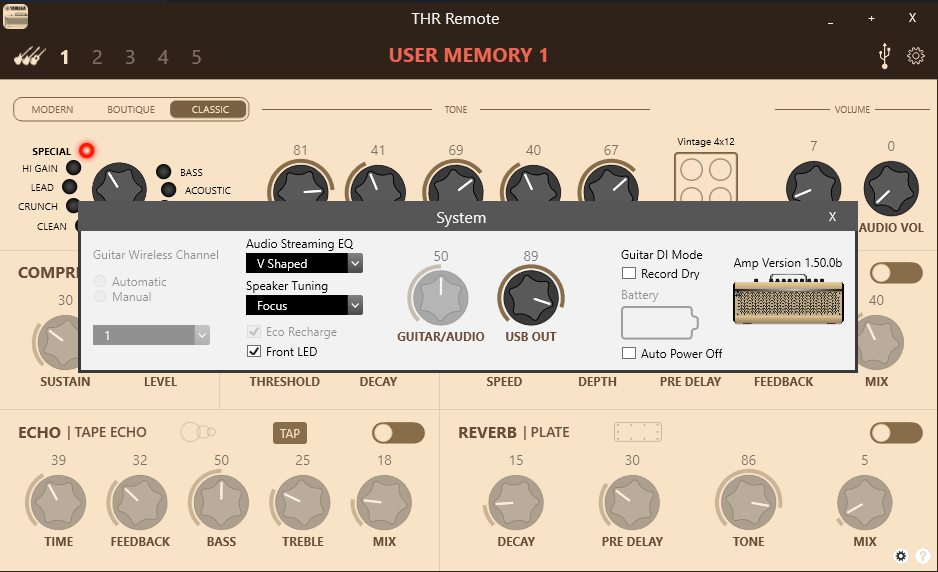Select the ACOUSTIC amp type
Viewport: 938px width, 572px height.
tap(169, 190)
